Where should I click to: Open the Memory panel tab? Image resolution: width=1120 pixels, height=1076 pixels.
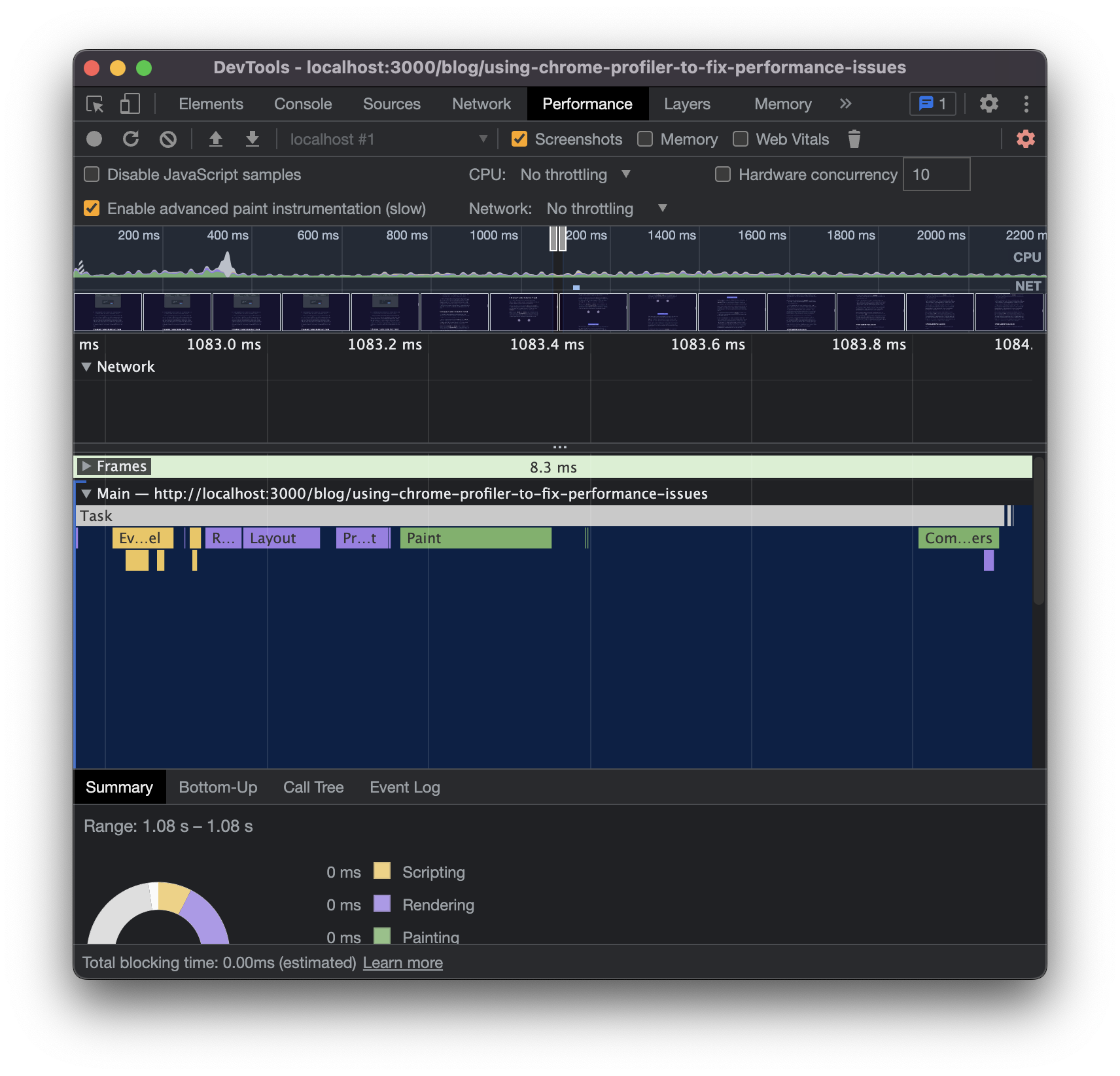click(782, 104)
